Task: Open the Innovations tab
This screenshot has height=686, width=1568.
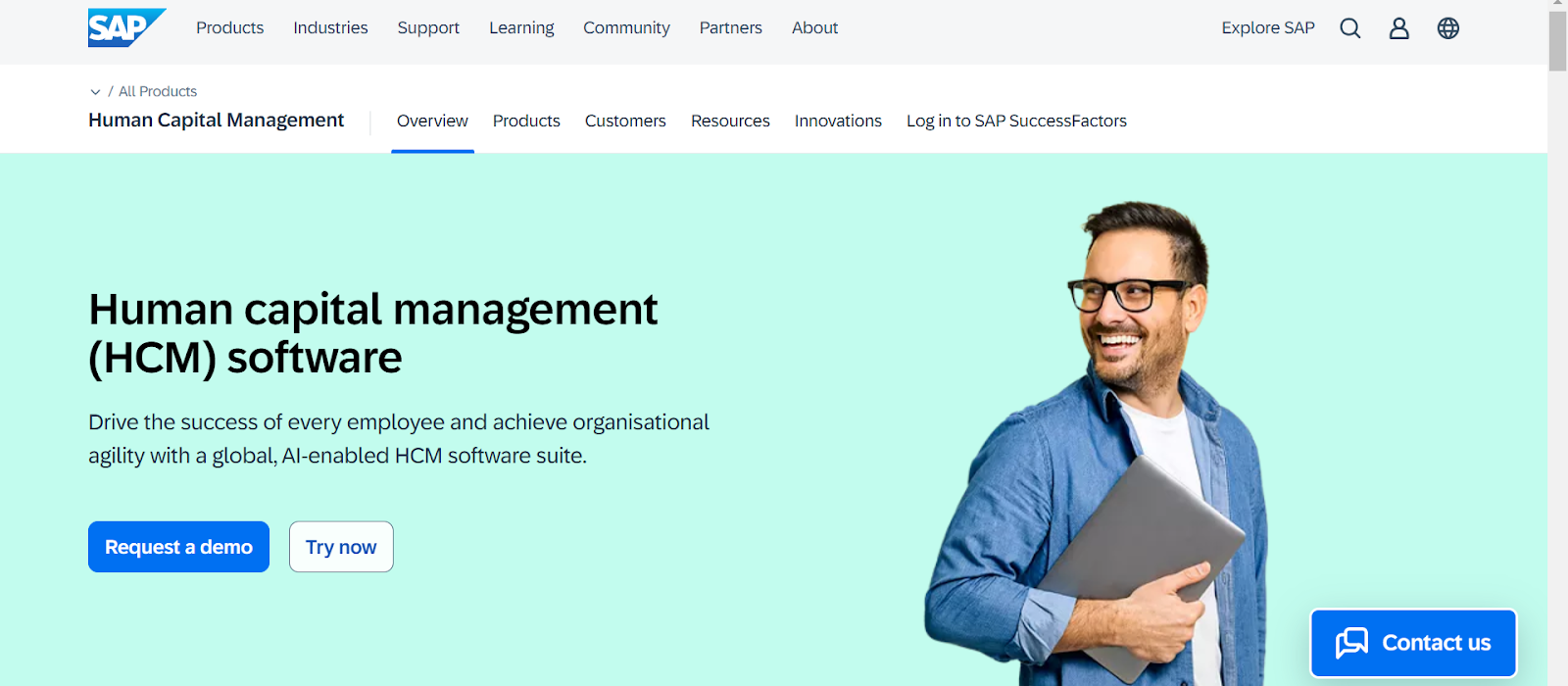Action: 838,122
